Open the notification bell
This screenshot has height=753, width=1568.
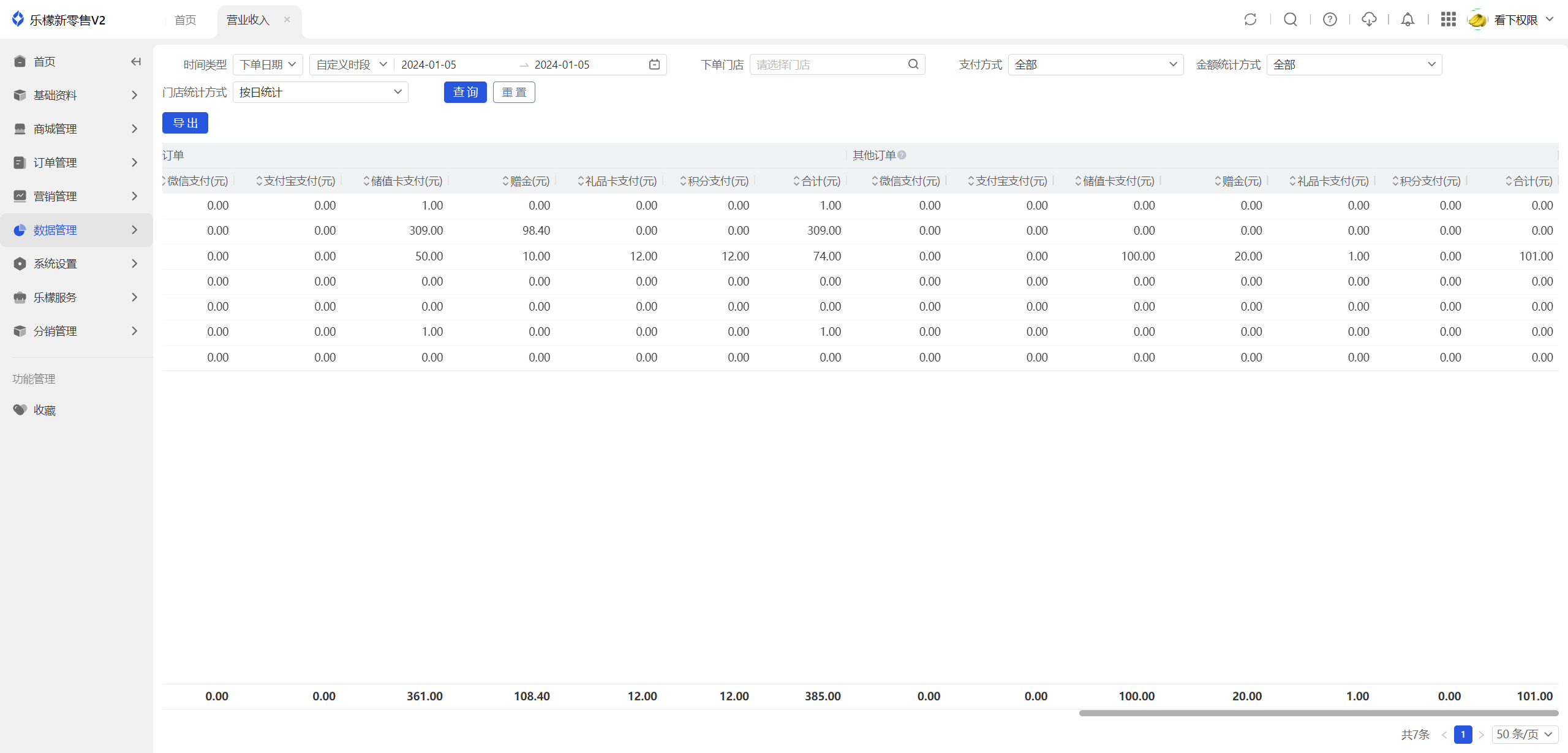(x=1408, y=20)
